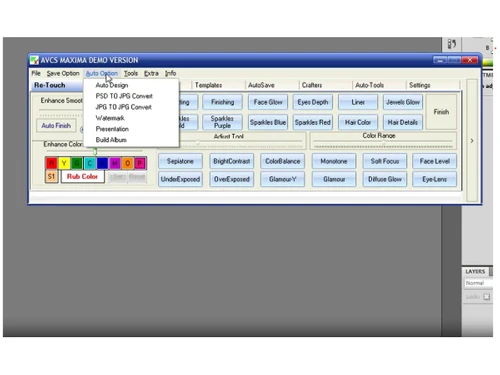This screenshot has height=375, width=500.
Task: Click the Hair Color button
Action: pos(358,122)
